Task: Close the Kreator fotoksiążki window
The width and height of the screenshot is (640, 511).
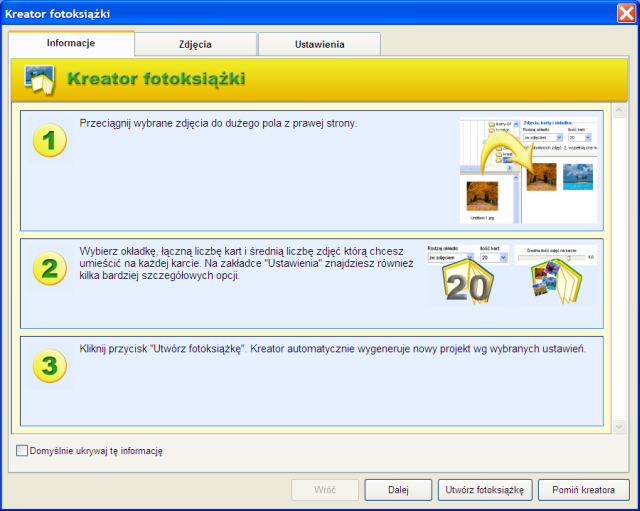Action: [625, 13]
